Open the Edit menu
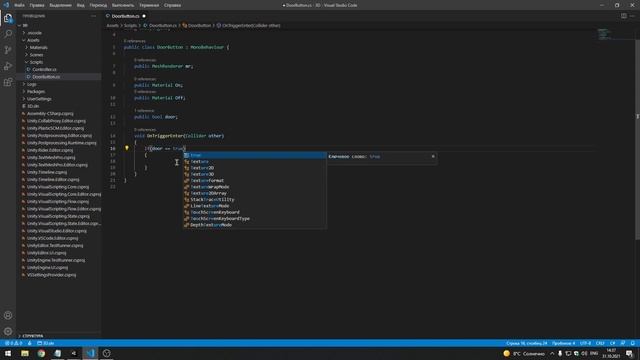 tap(37, 5)
